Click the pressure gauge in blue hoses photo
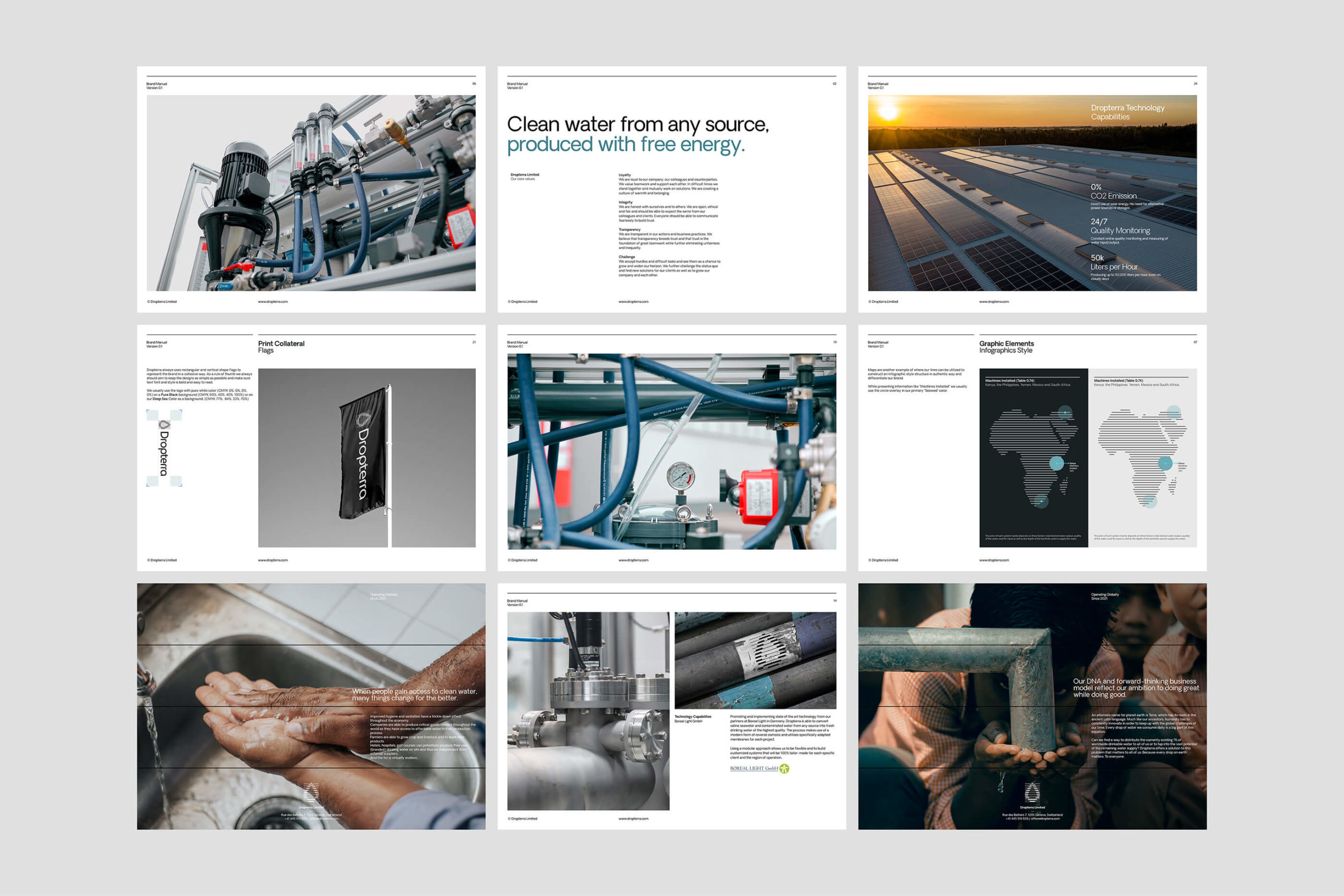Image resolution: width=1344 pixels, height=896 pixels. [x=680, y=477]
